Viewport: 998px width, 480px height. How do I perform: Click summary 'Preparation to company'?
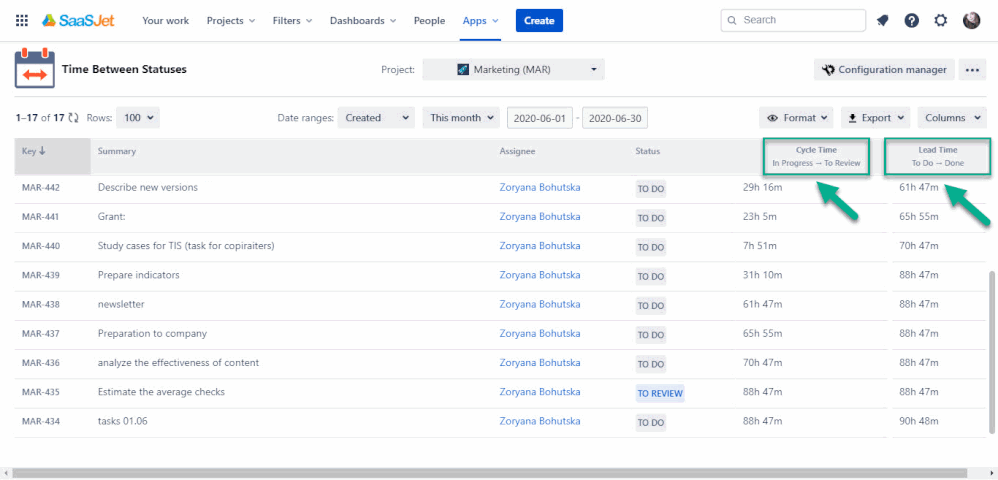[x=152, y=334]
